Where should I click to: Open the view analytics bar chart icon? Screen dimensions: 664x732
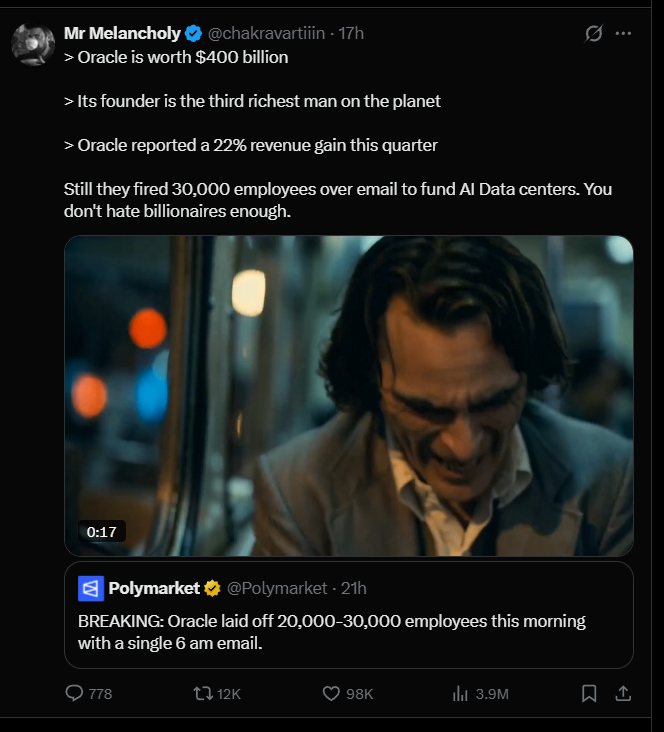[461, 693]
